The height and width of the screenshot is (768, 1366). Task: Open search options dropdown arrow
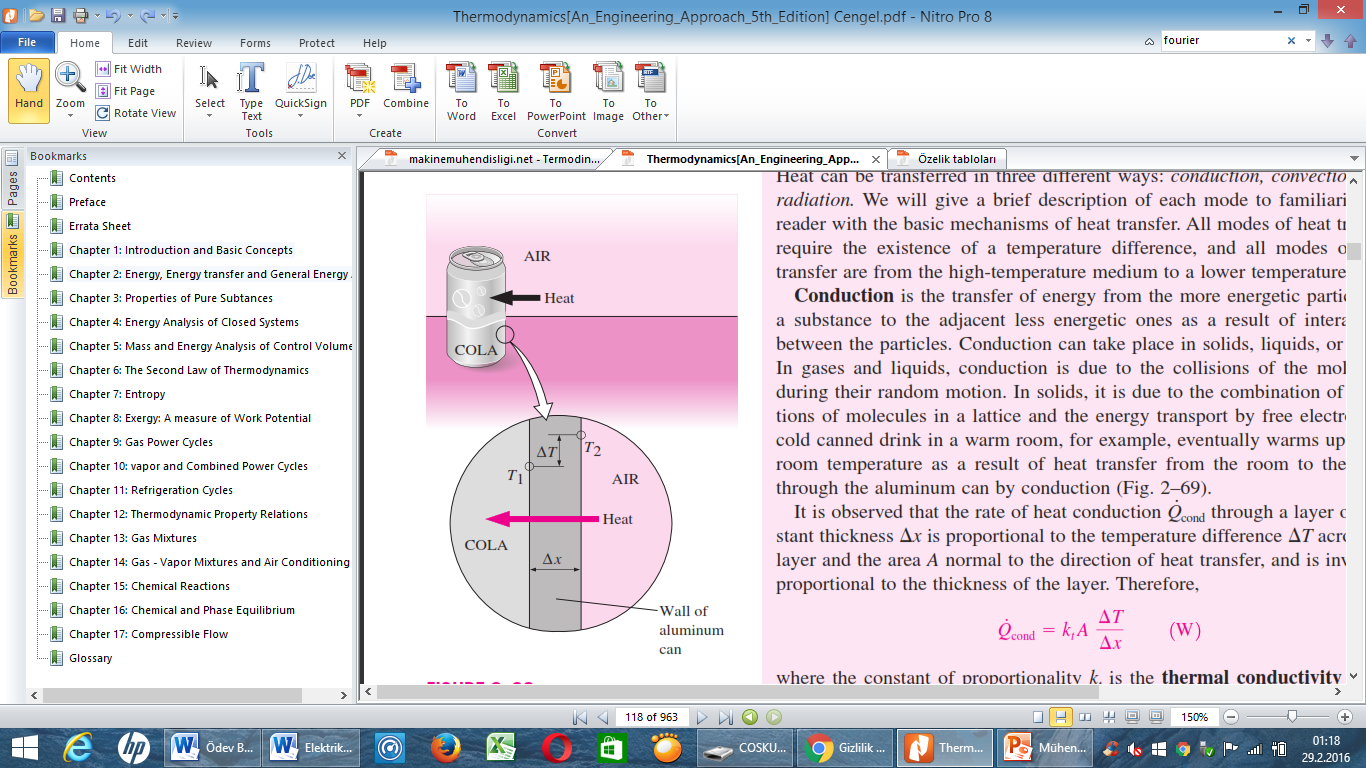point(1307,41)
